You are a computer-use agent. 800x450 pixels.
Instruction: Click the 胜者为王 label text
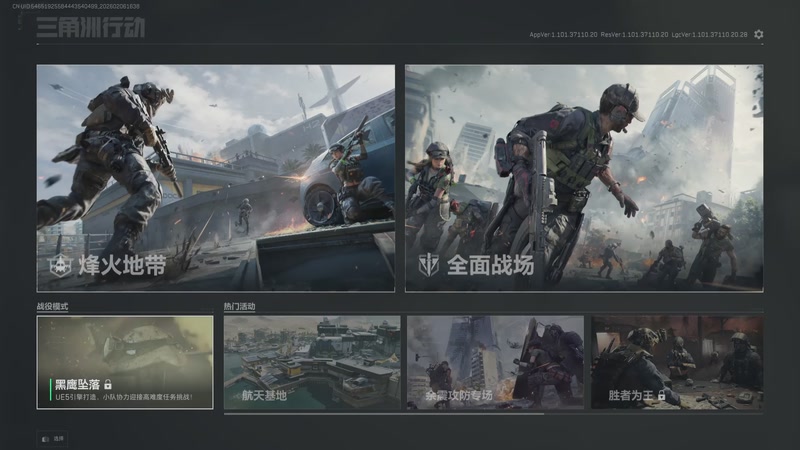click(631, 395)
